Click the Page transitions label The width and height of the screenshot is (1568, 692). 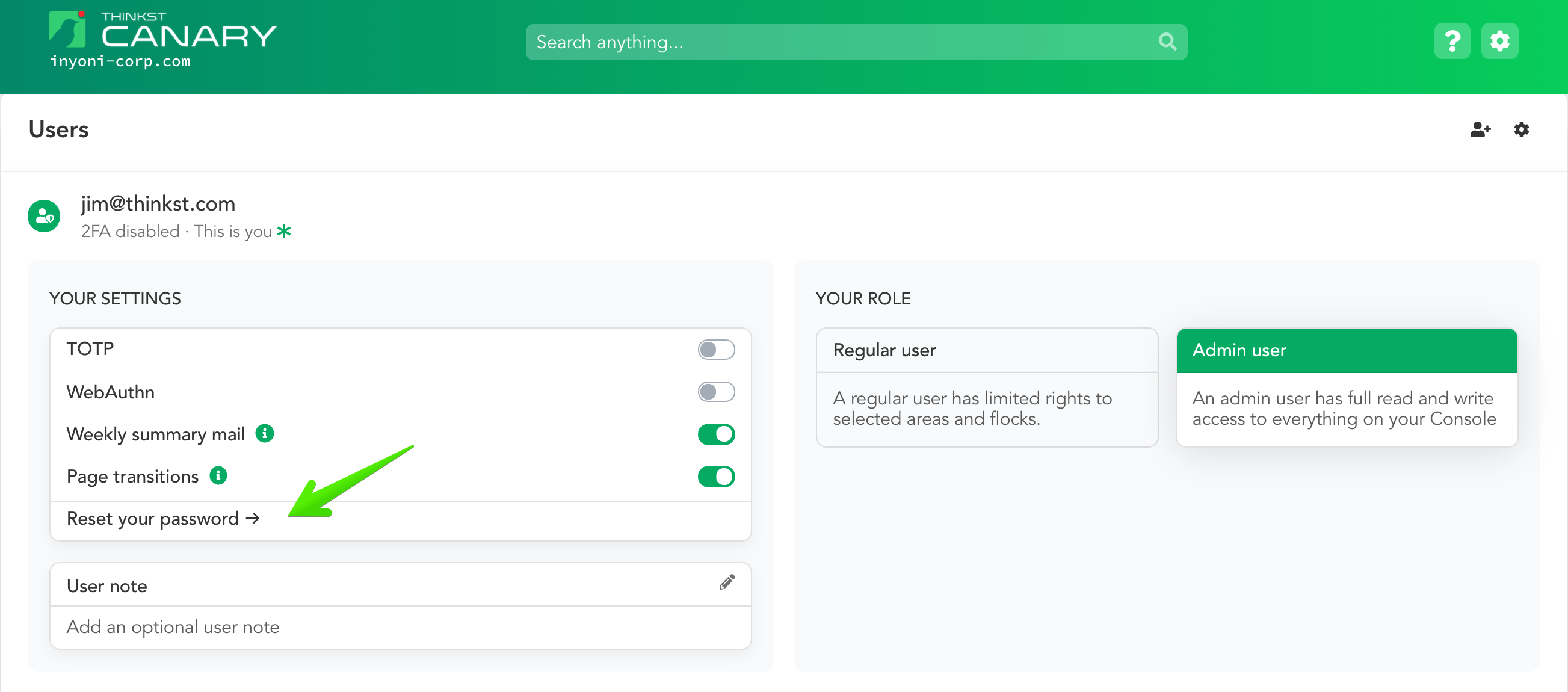coord(133,476)
